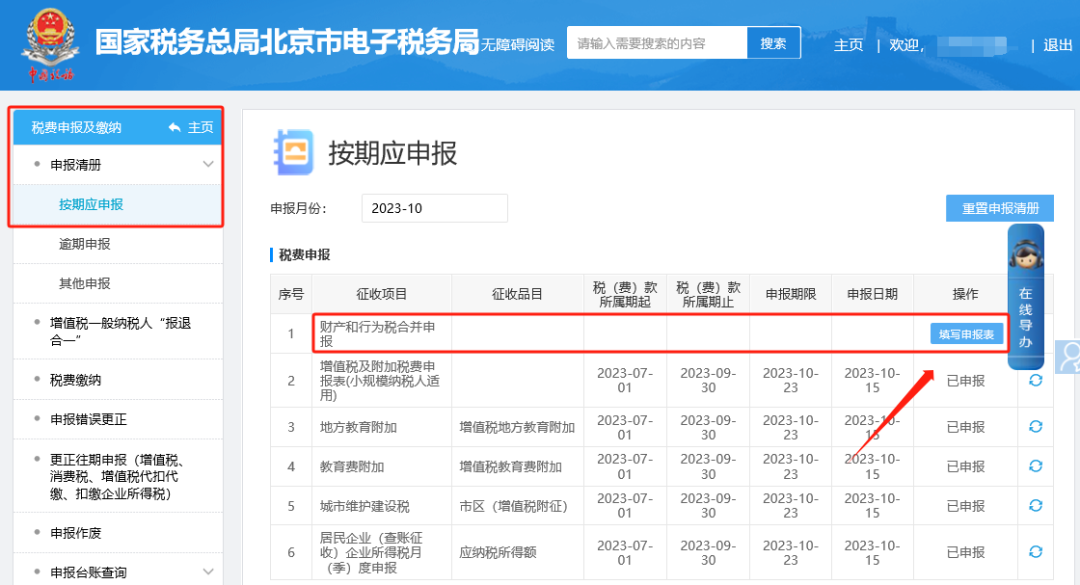Select 其他申报 in the sidebar

pyautogui.click(x=85, y=283)
